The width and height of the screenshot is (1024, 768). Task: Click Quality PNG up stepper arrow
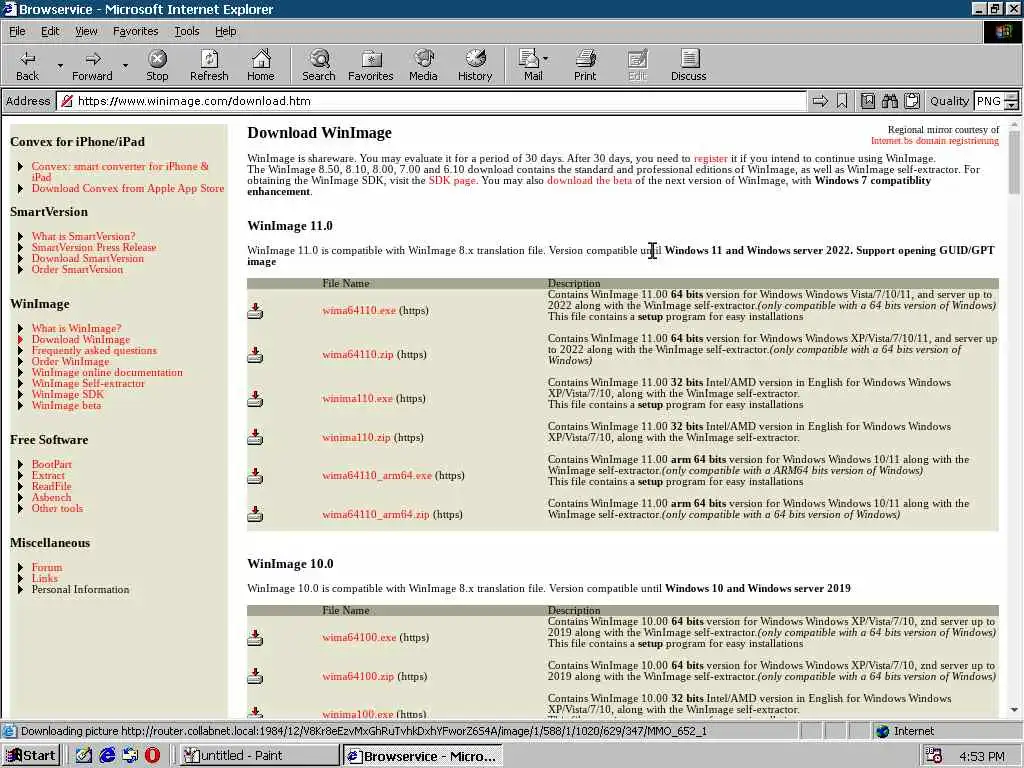[1012, 97]
